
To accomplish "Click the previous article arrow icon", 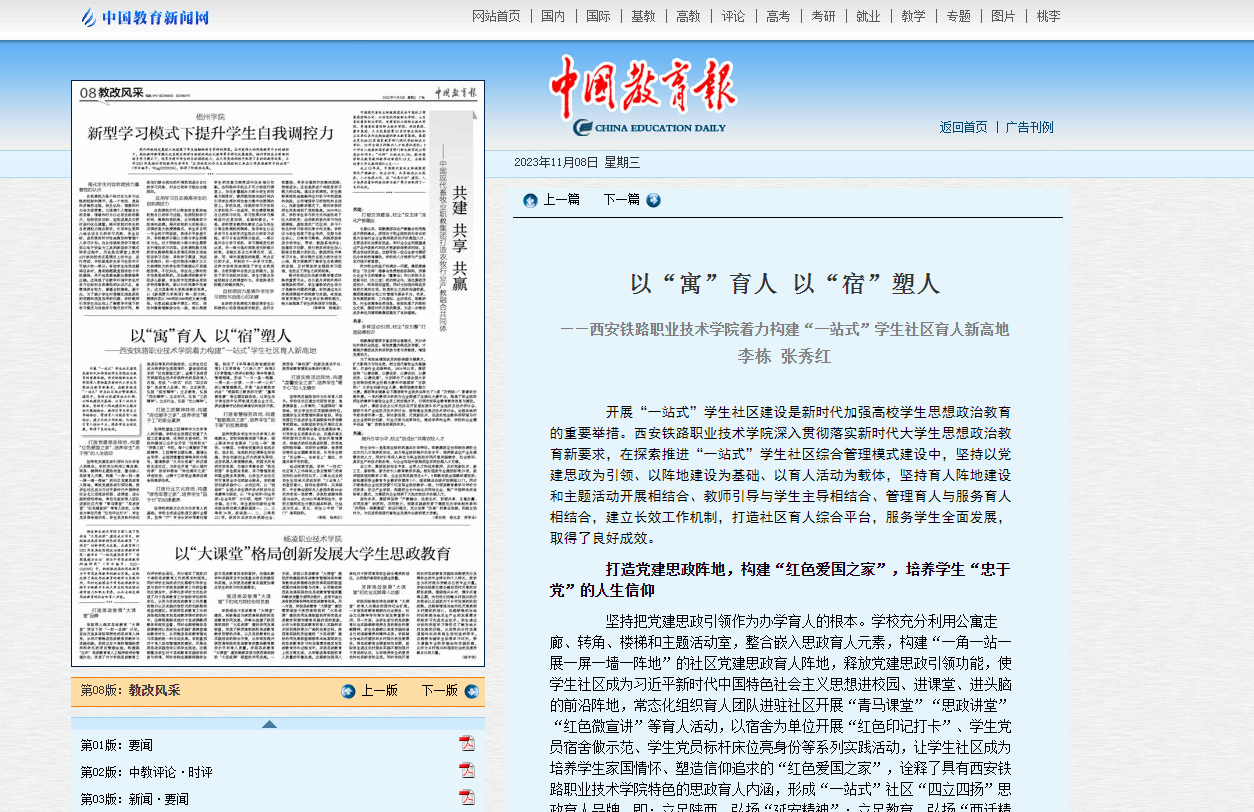I will point(530,200).
